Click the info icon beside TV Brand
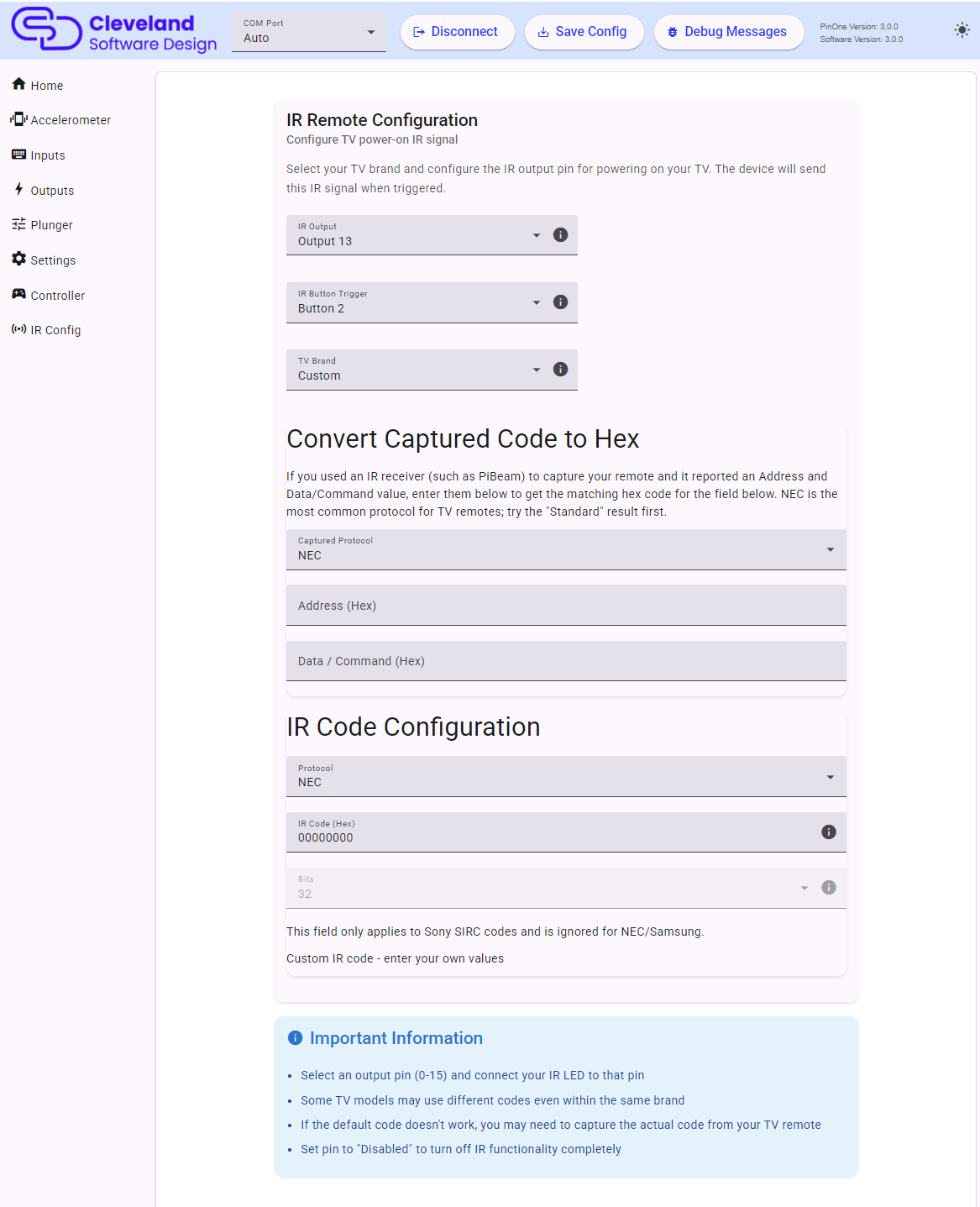The height and width of the screenshot is (1207, 980). coord(560,370)
